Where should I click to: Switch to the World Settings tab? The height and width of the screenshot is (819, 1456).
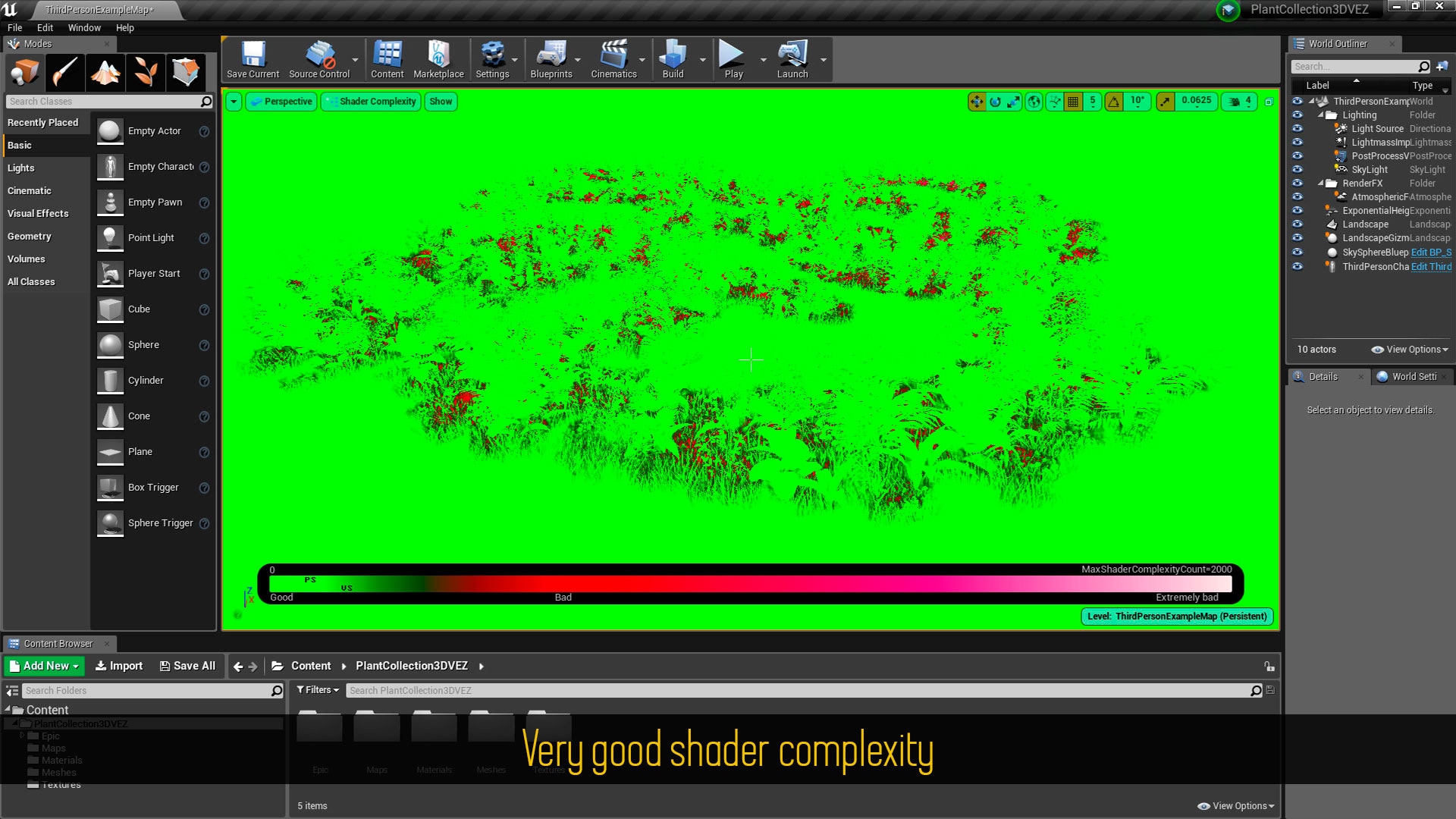click(1413, 377)
